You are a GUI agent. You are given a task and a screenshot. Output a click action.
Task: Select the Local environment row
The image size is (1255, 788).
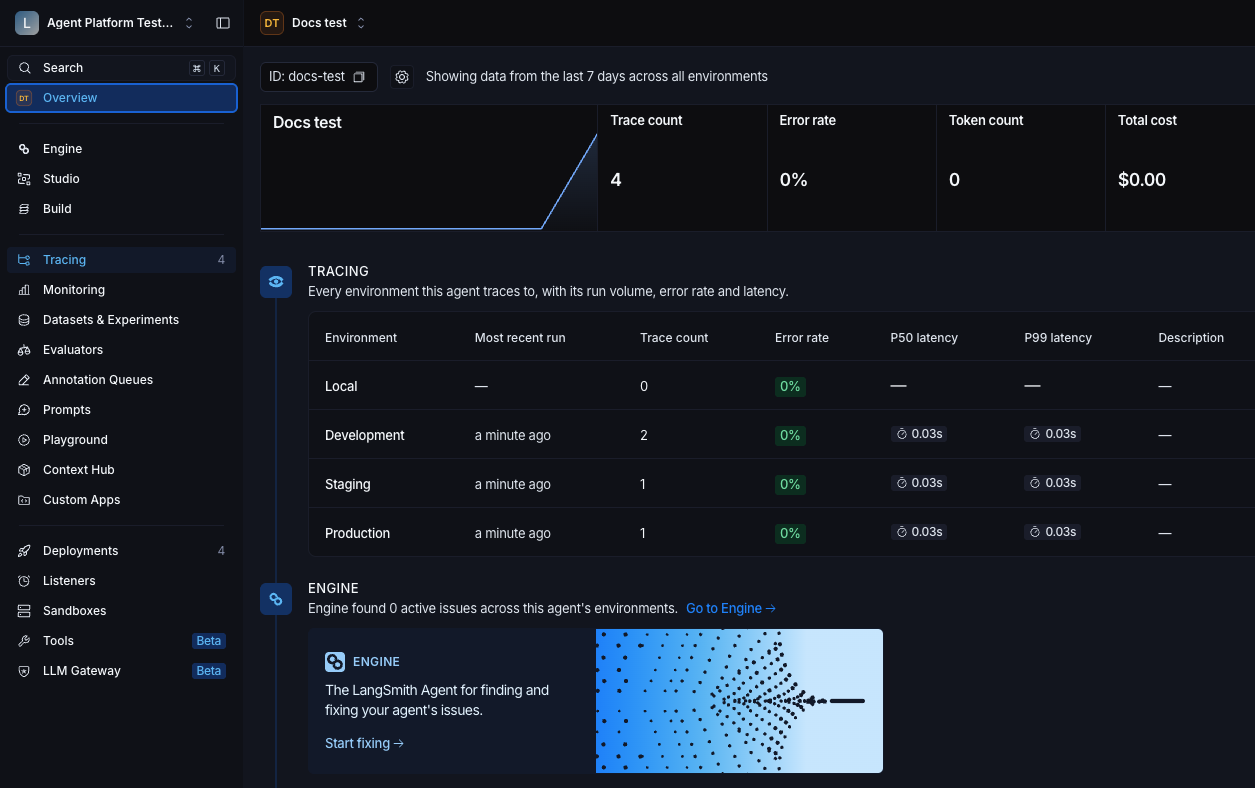[x=781, y=386]
